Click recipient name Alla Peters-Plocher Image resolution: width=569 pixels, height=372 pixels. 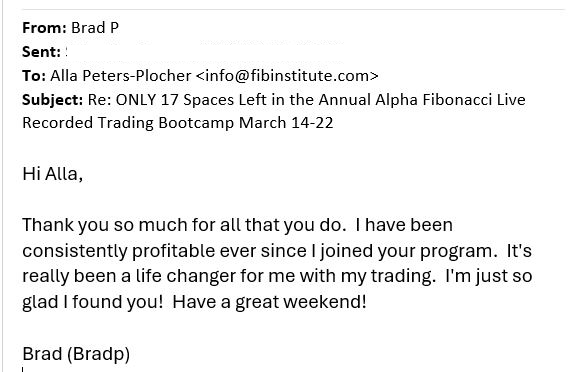coord(120,76)
